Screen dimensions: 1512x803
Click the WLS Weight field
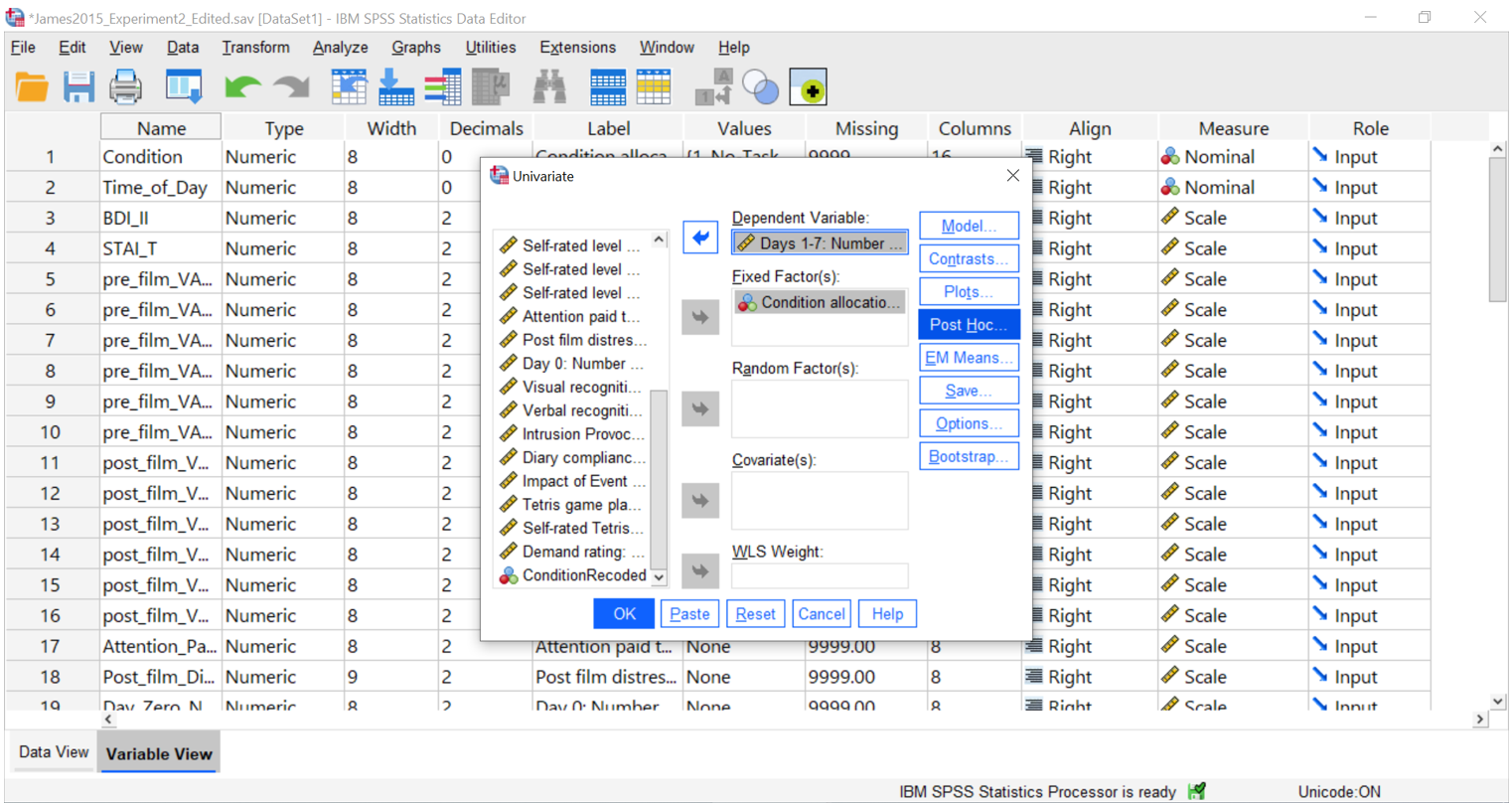[x=820, y=575]
